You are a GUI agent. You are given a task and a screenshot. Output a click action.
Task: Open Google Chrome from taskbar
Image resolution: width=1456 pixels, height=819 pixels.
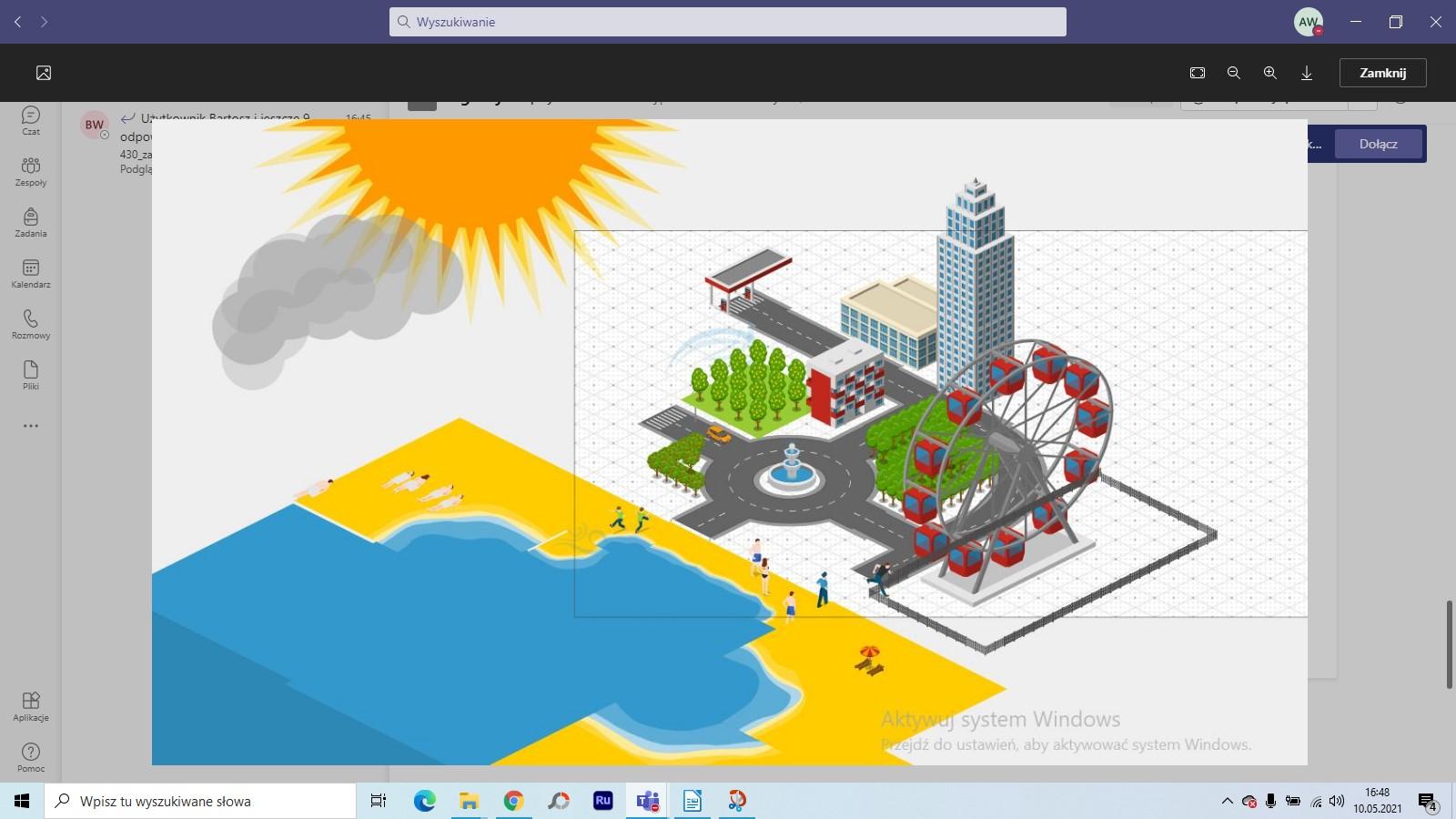513,801
